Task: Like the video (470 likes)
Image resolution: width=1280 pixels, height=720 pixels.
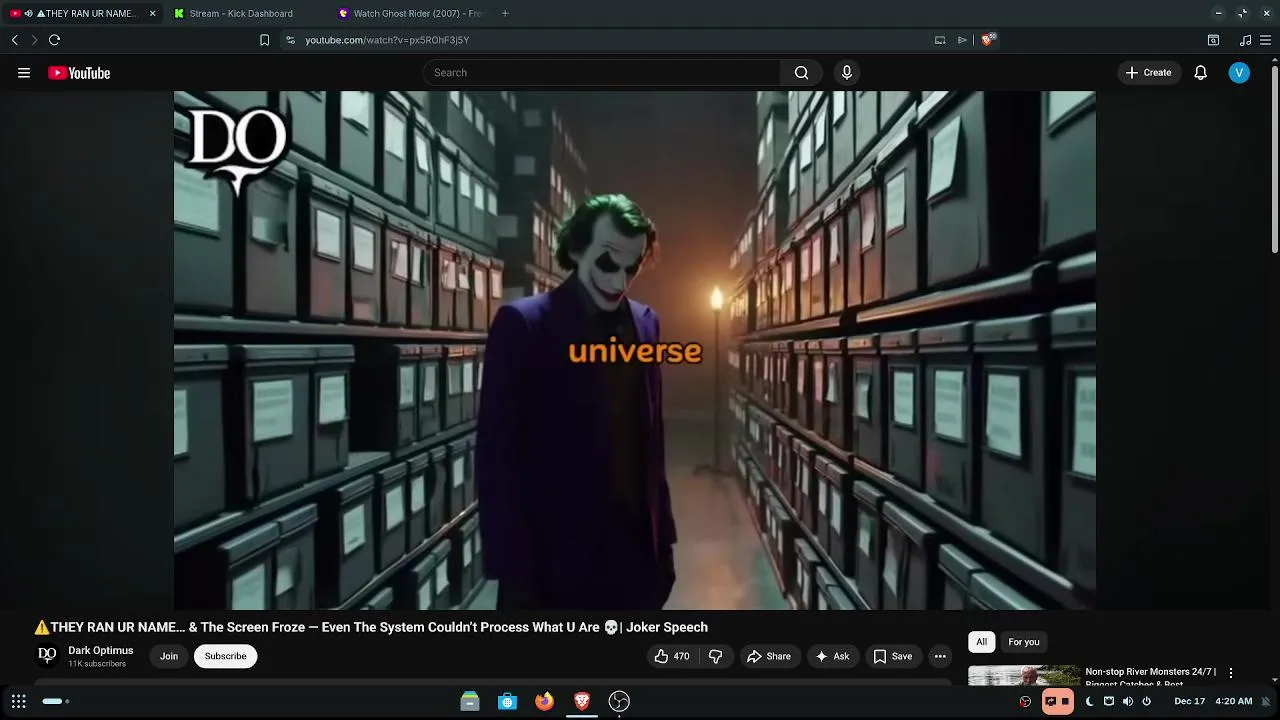Action: click(x=672, y=656)
